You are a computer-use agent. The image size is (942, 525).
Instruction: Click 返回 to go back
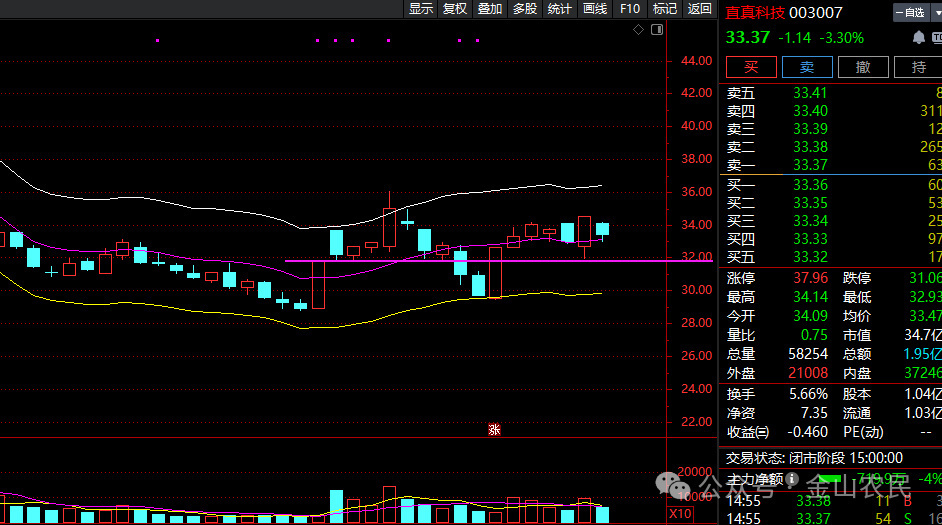(699, 9)
